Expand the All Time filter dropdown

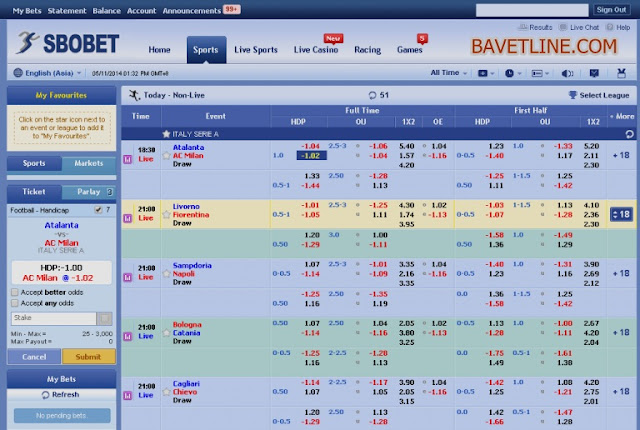pos(449,73)
